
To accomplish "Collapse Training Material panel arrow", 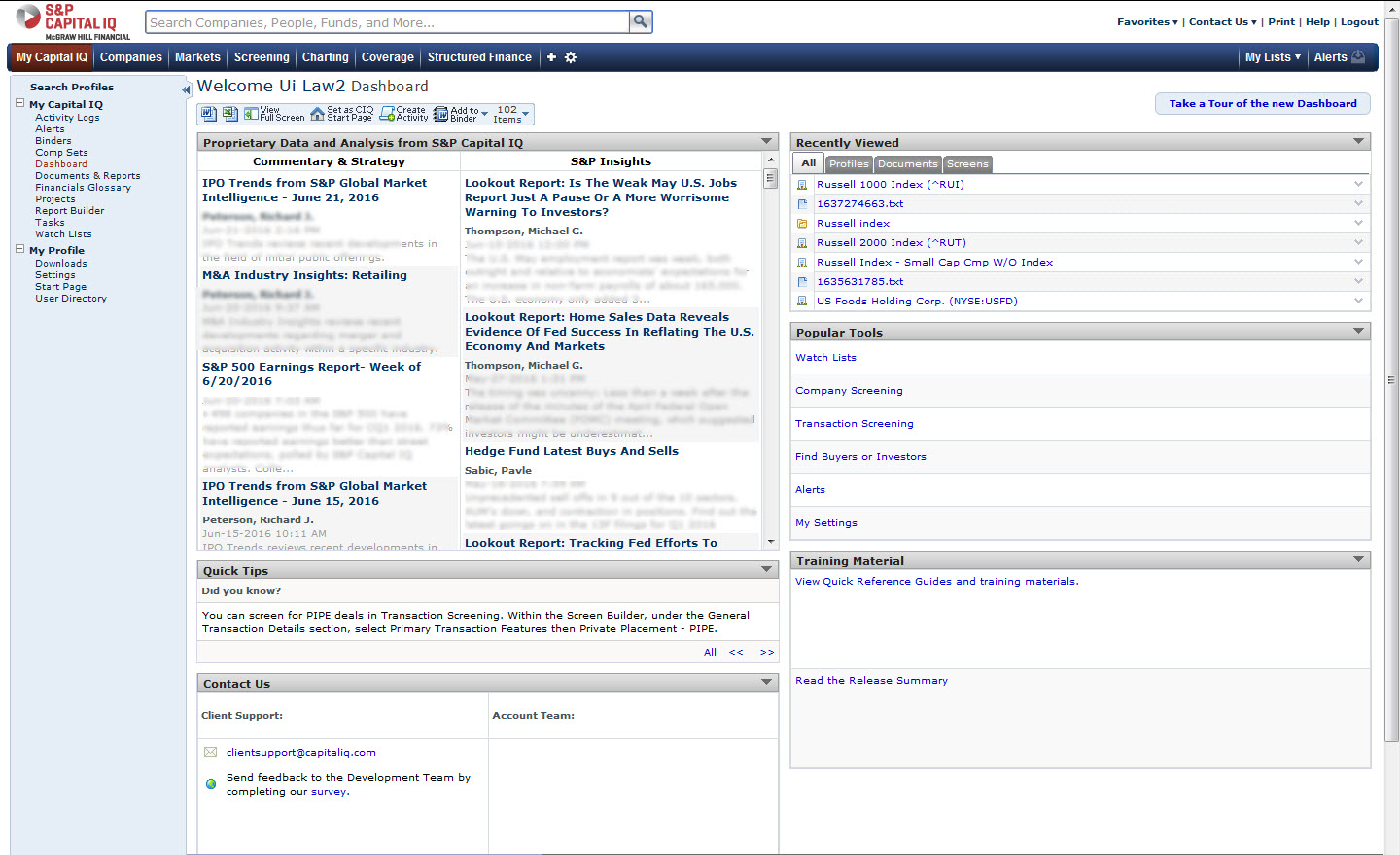I will (x=1358, y=559).
